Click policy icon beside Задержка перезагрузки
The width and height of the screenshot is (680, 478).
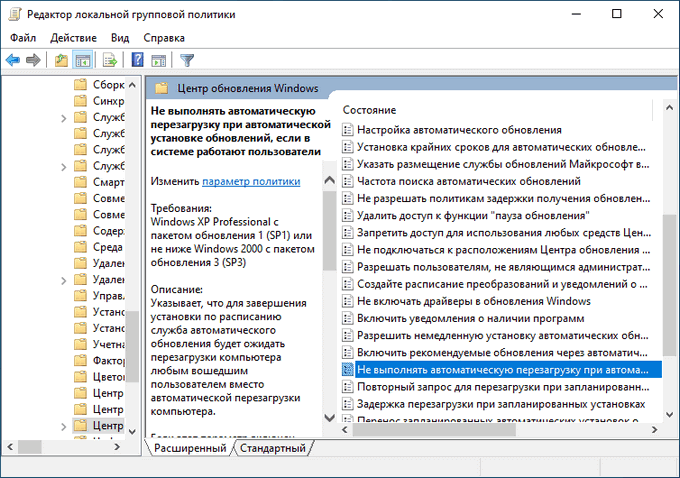(x=347, y=404)
